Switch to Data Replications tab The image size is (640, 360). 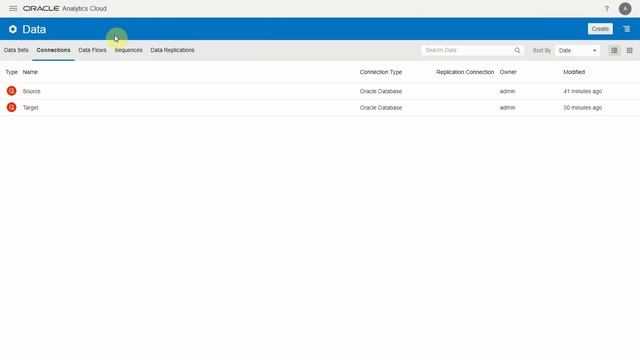tap(172, 50)
